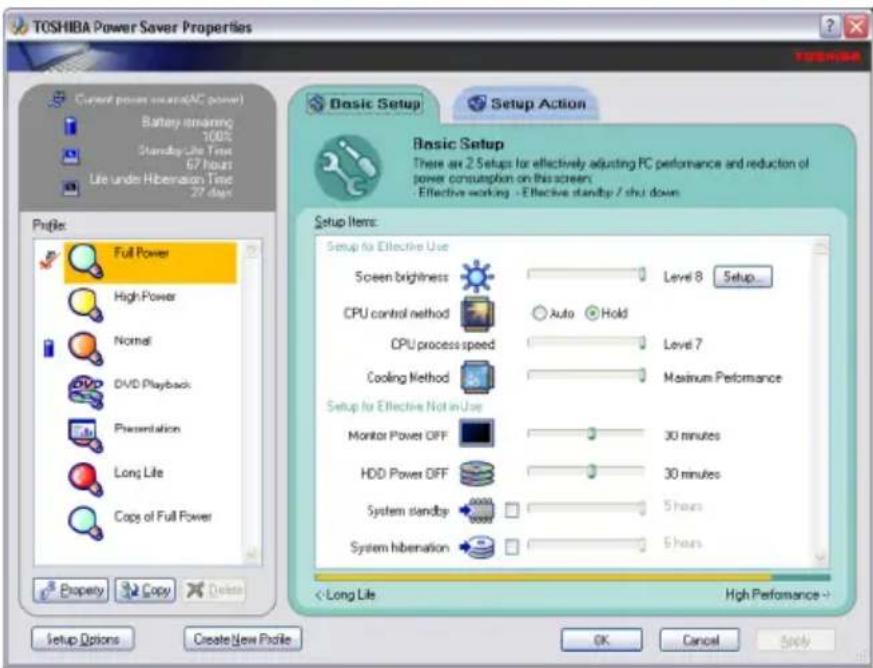
Task: Click the Cooling Method icon
Action: [477, 377]
